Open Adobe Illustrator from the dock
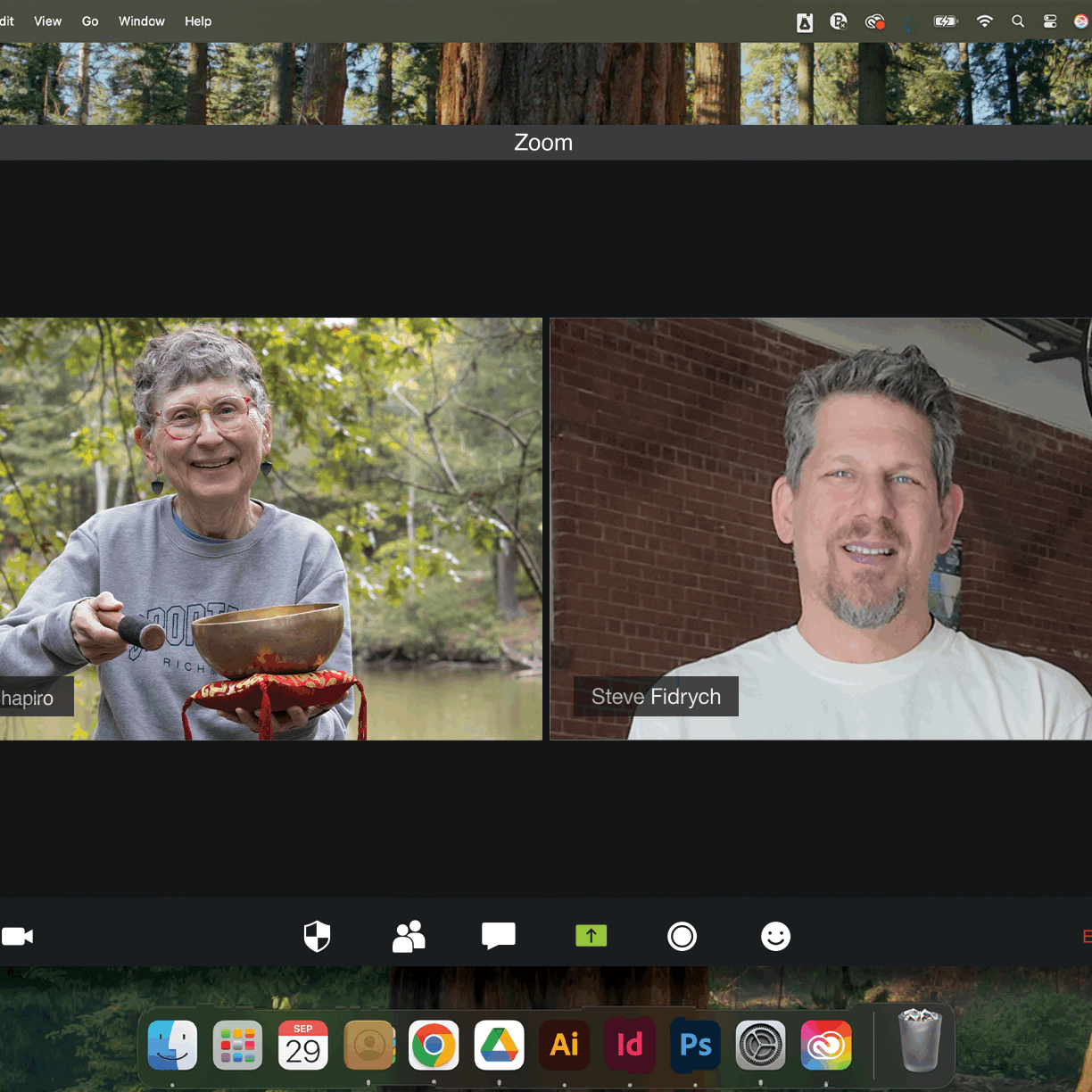 pos(565,1045)
